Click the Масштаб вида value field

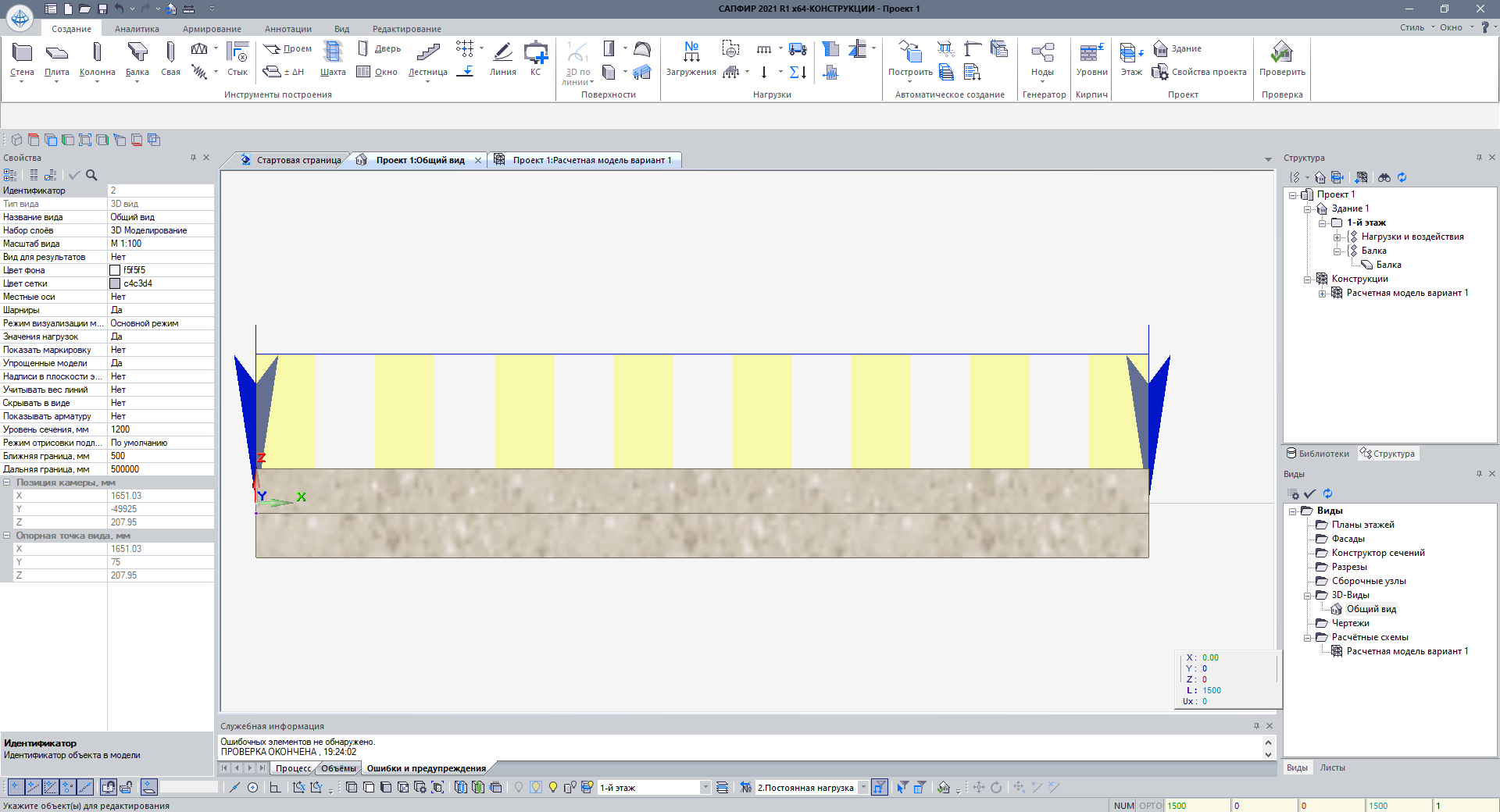[160, 244]
